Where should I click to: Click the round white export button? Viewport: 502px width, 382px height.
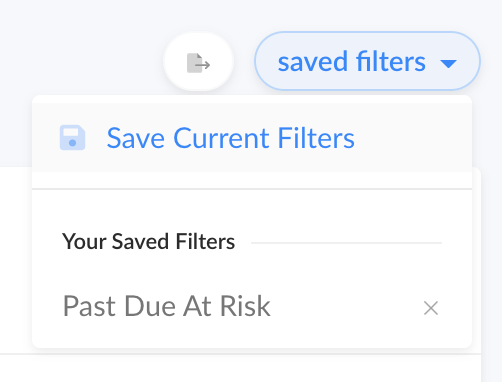[x=199, y=62]
